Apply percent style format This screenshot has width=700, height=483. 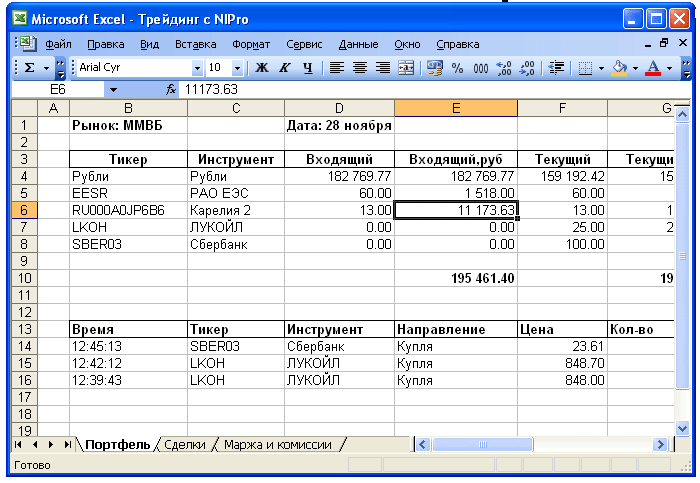(457, 68)
